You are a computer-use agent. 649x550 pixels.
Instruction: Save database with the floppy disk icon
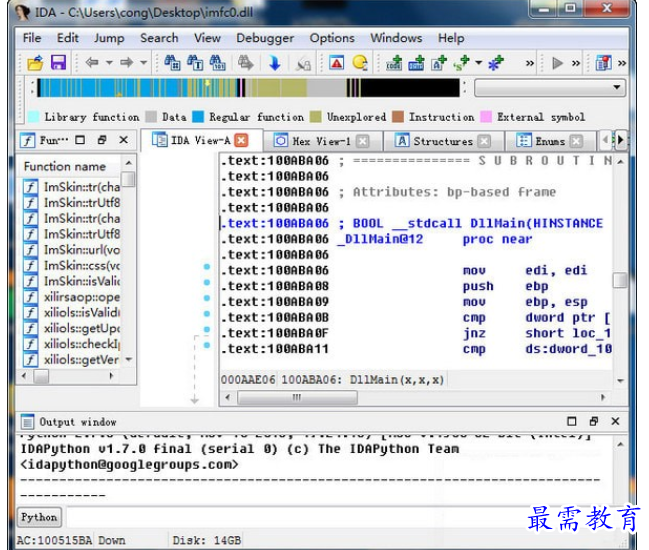58,62
